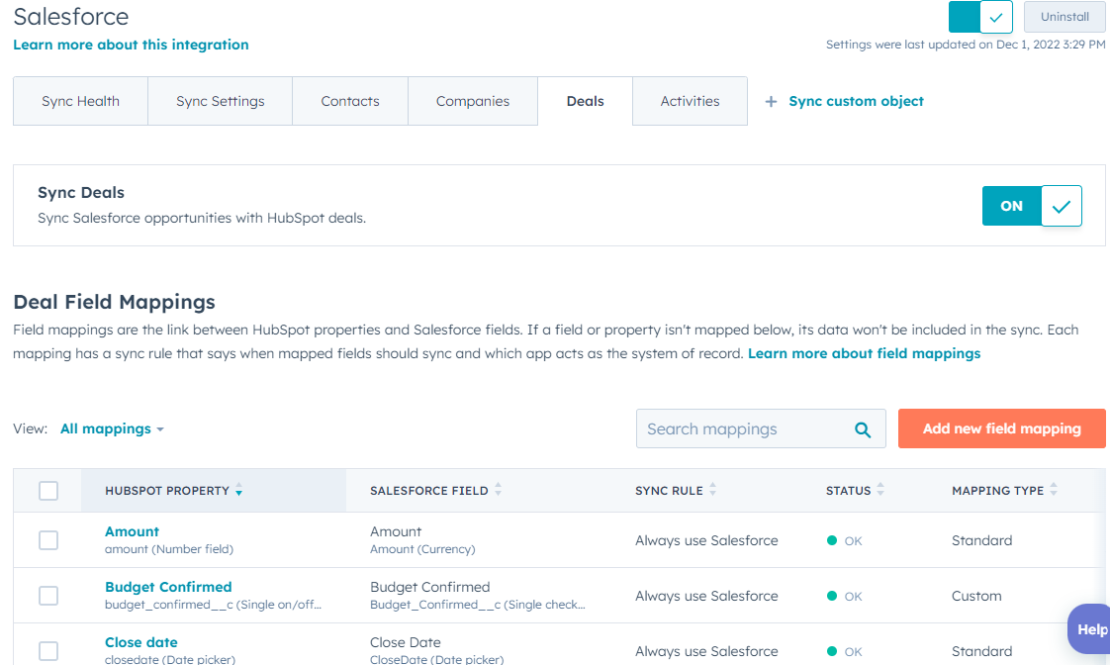The height and width of the screenshot is (665, 1110).
Task: Check the Close date row checkbox
Action: coord(48,651)
